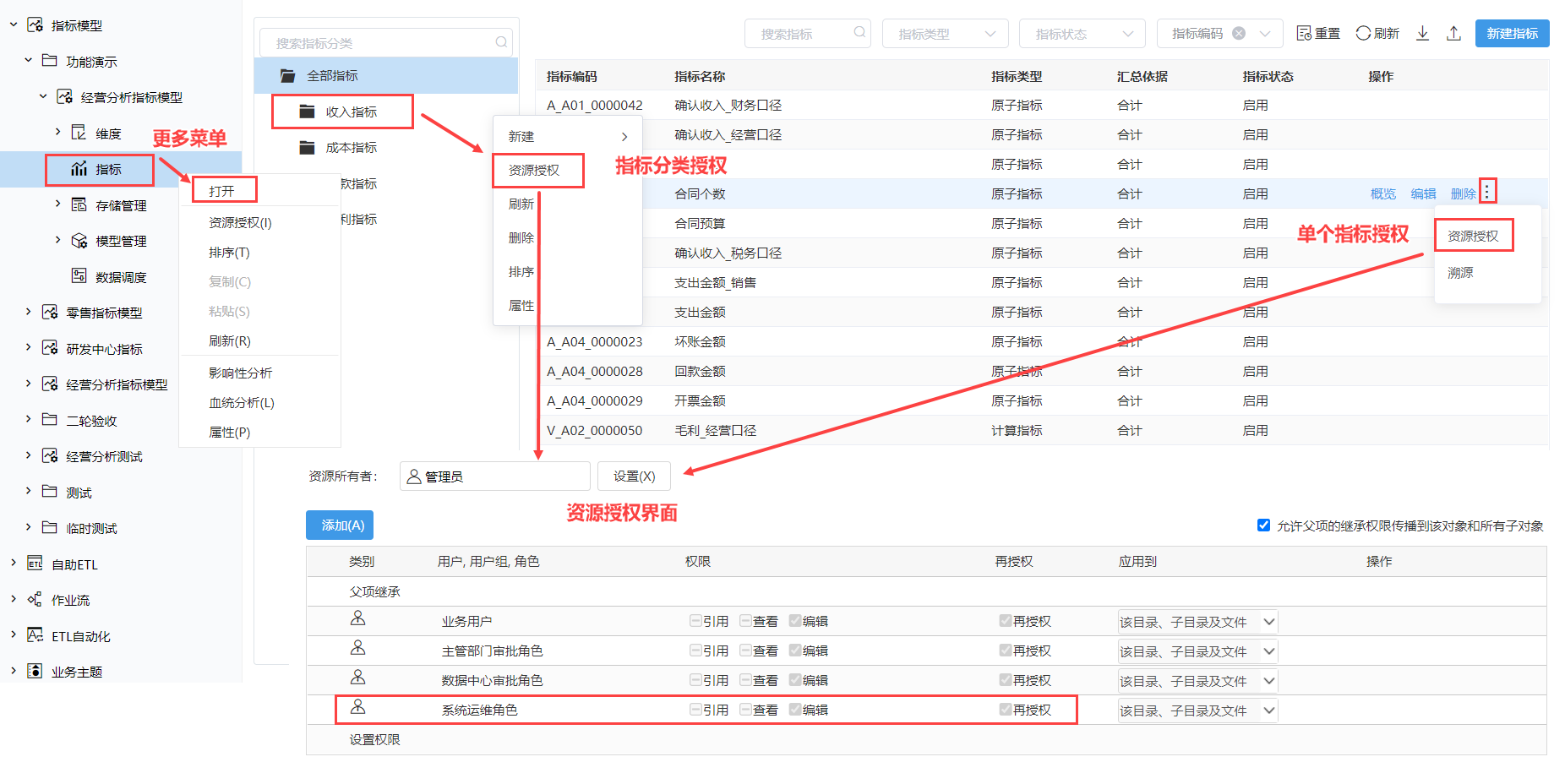The image size is (1565, 784).
Task: Click the user icon in the 系统运维角色 row
Action: pyautogui.click(x=358, y=707)
